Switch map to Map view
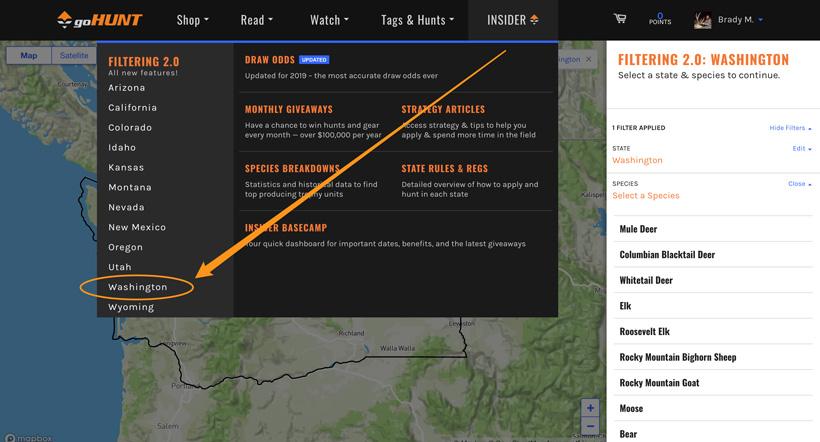This screenshot has height=442, width=820. pos(29,55)
